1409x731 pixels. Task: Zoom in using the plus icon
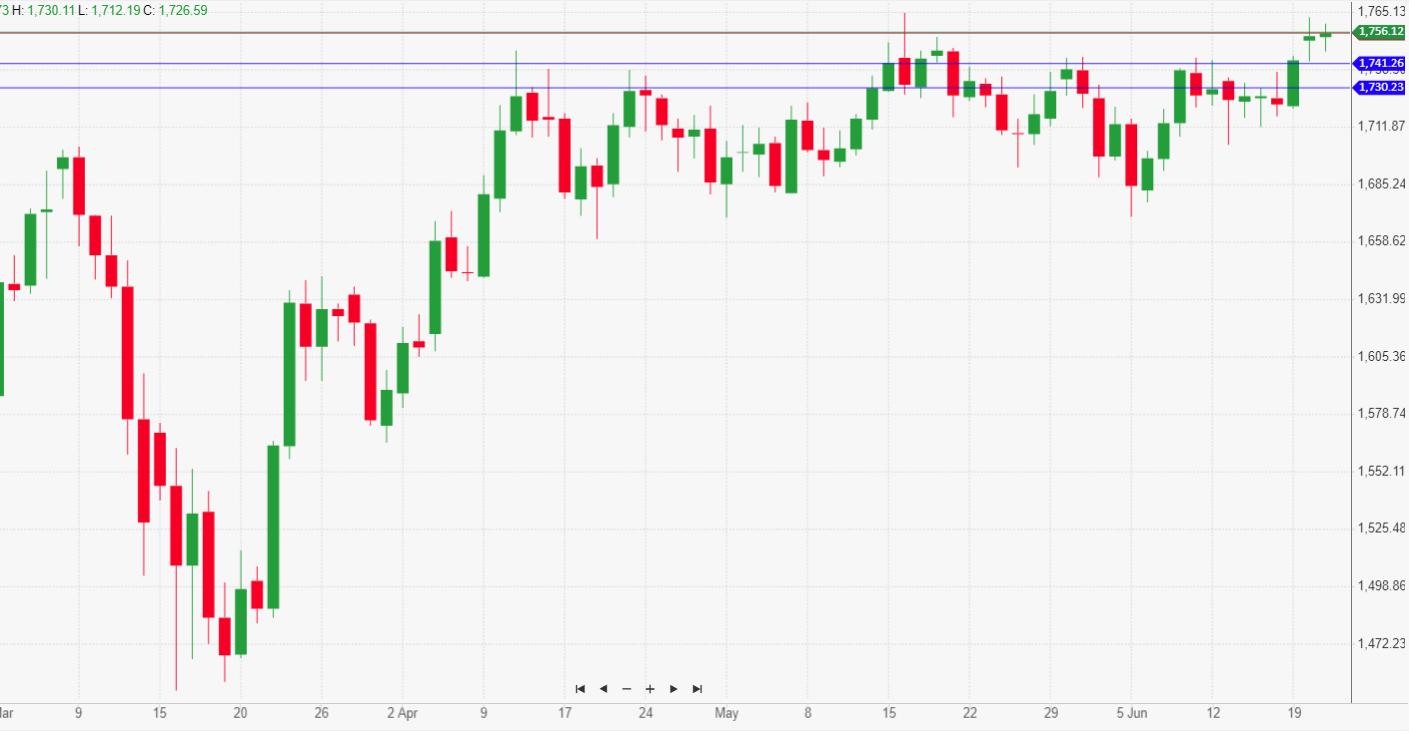(650, 689)
